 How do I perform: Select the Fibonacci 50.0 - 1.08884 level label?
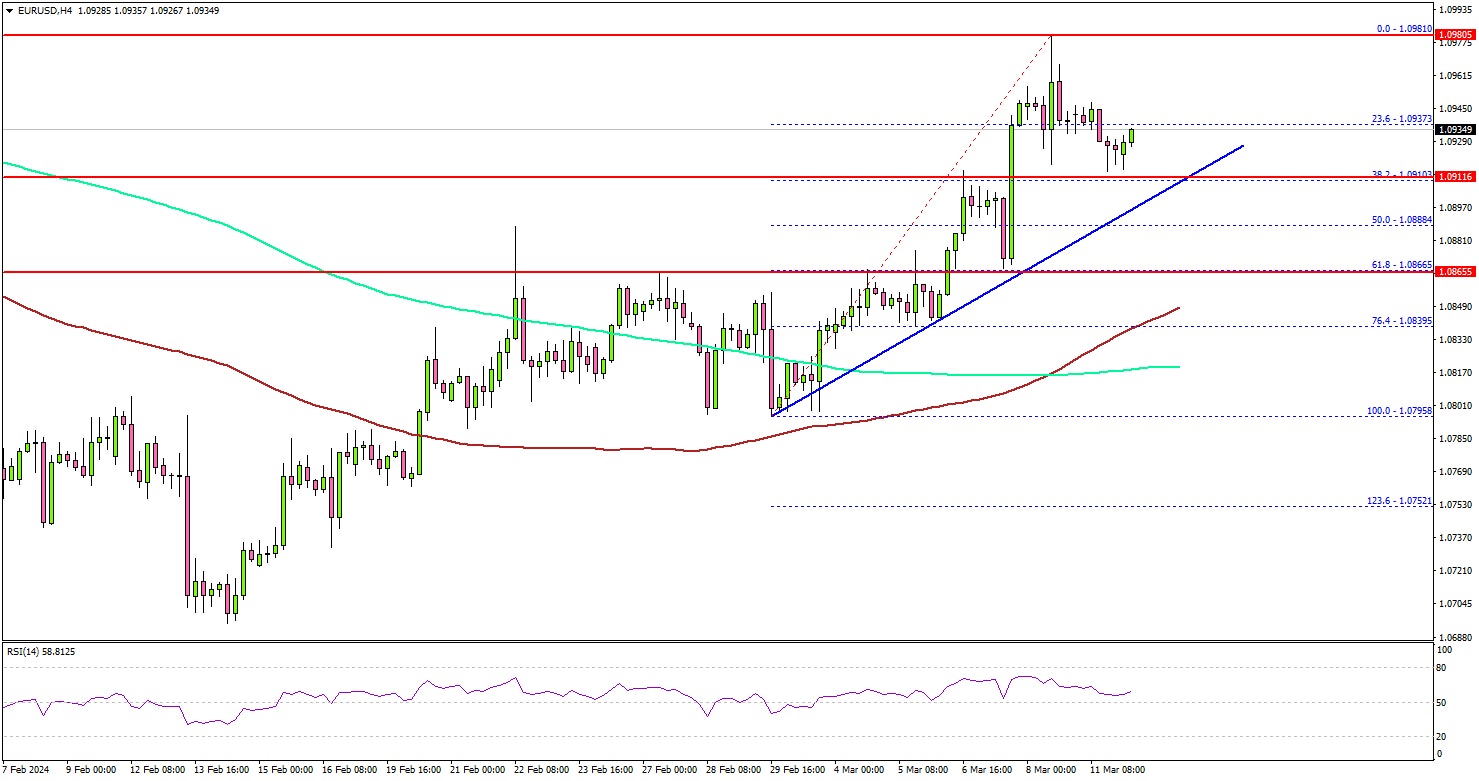click(x=1400, y=219)
